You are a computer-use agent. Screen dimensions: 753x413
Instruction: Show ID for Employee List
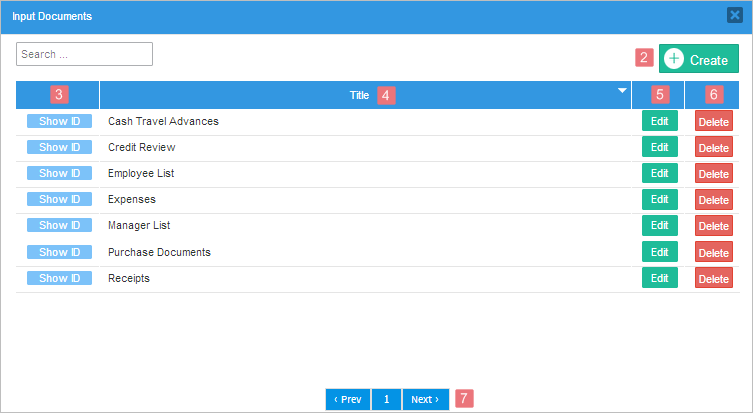(59, 173)
